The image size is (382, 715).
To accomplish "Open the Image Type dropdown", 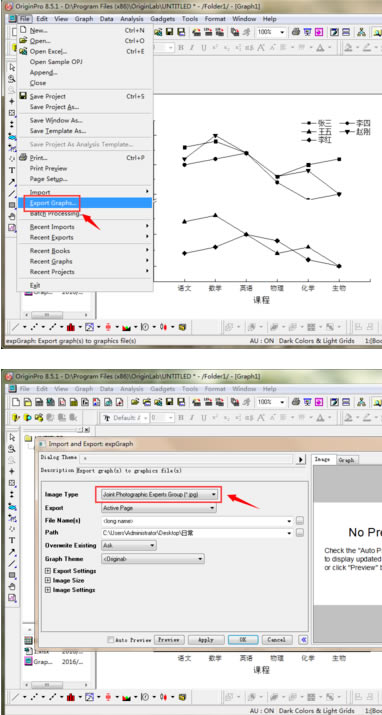I will tap(159, 494).
